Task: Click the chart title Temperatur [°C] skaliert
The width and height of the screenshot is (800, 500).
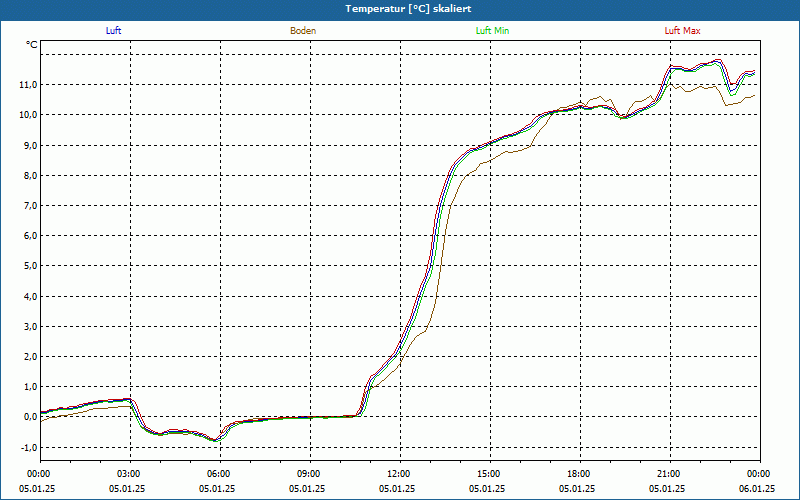Action: point(408,9)
